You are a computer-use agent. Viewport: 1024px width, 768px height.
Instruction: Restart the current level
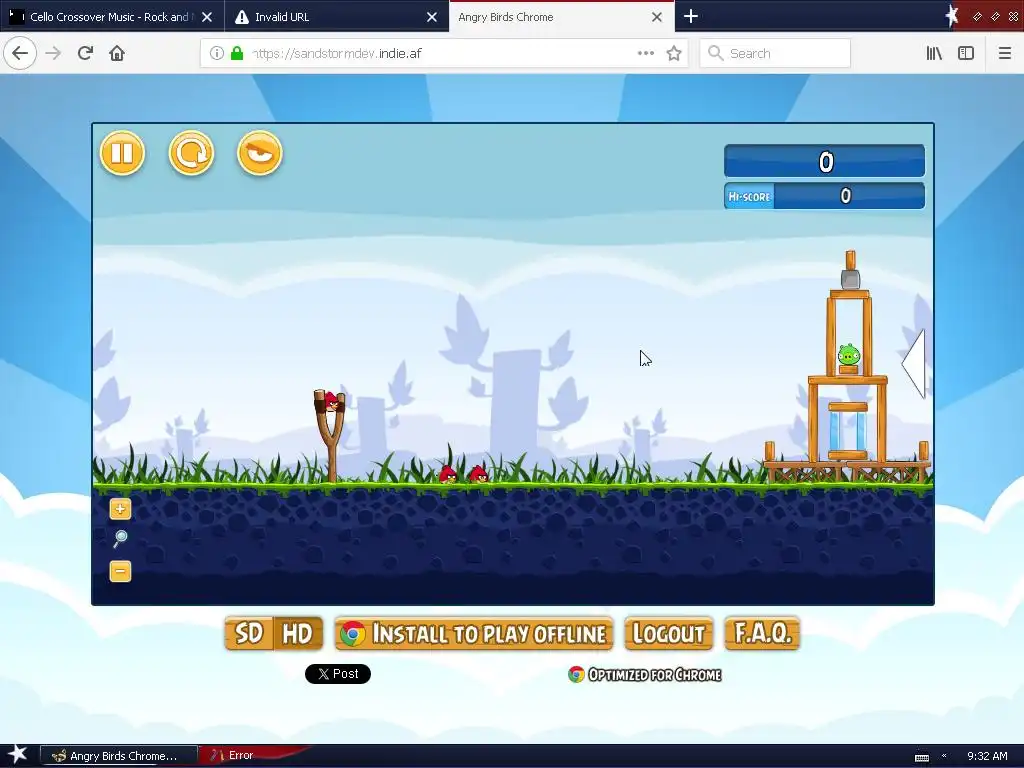pyautogui.click(x=191, y=153)
